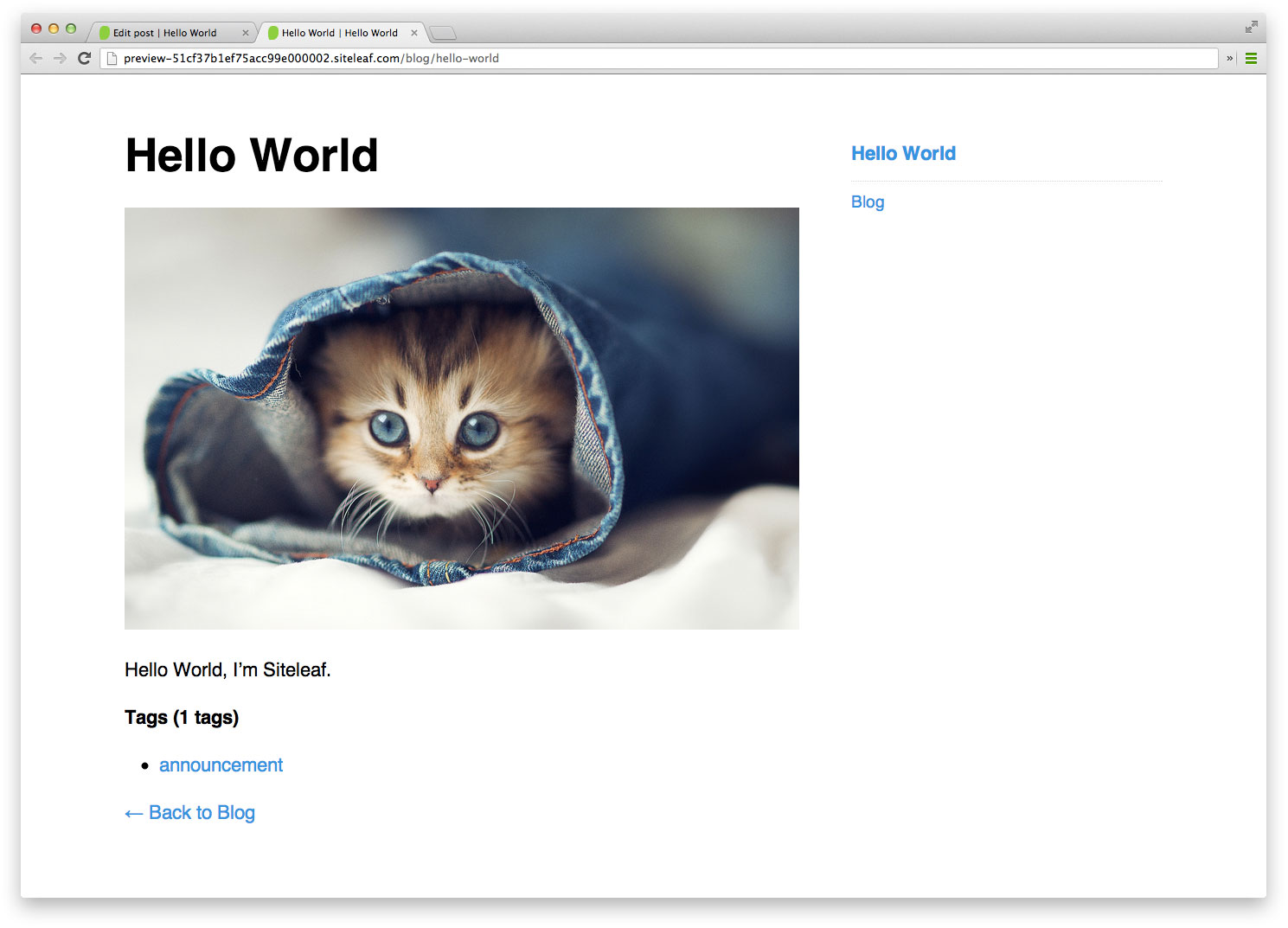Follow the Back to Blog link

point(189,812)
